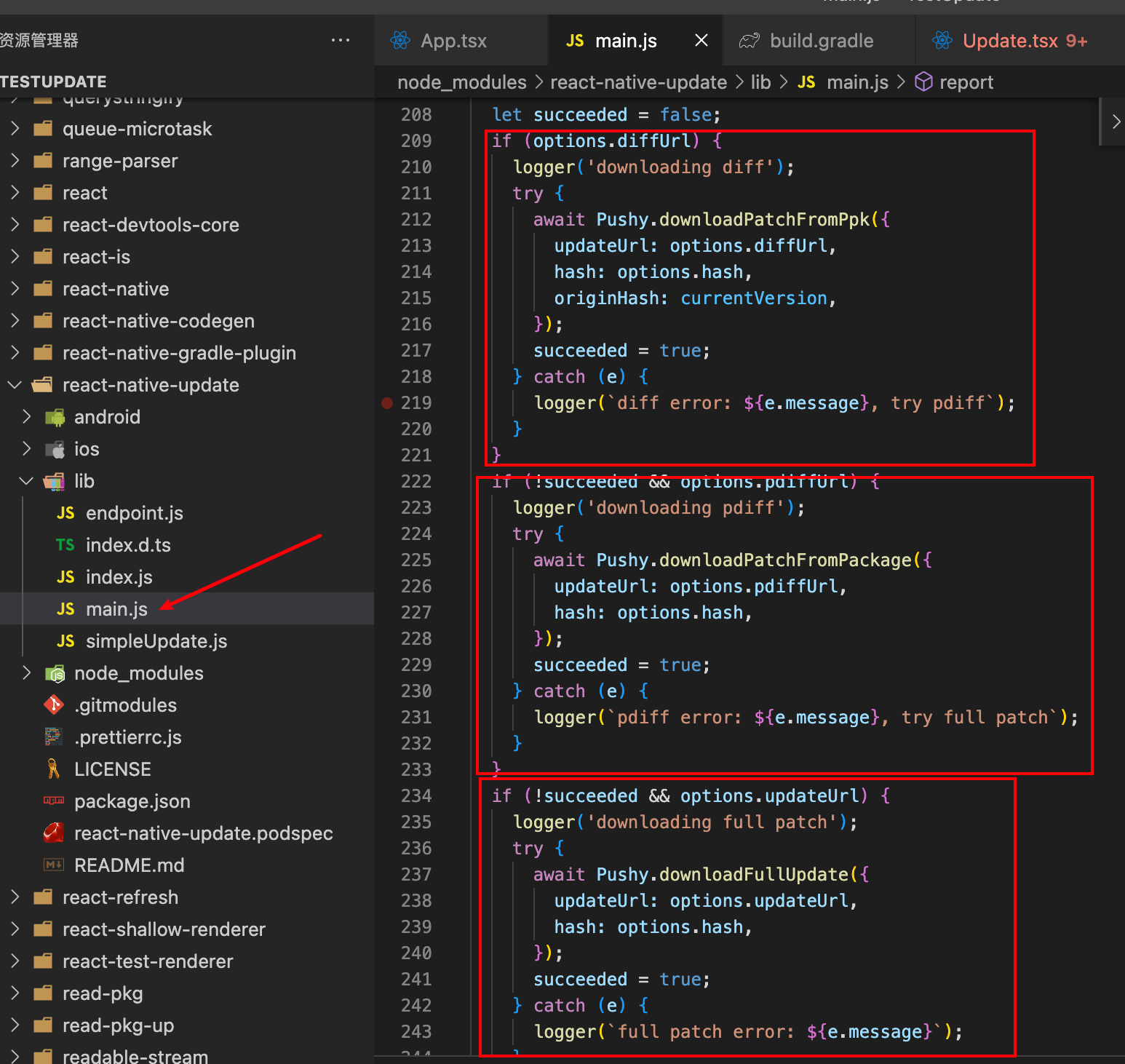Switch to the App.tsx tab
Image resolution: width=1125 pixels, height=1064 pixels.
point(453,41)
